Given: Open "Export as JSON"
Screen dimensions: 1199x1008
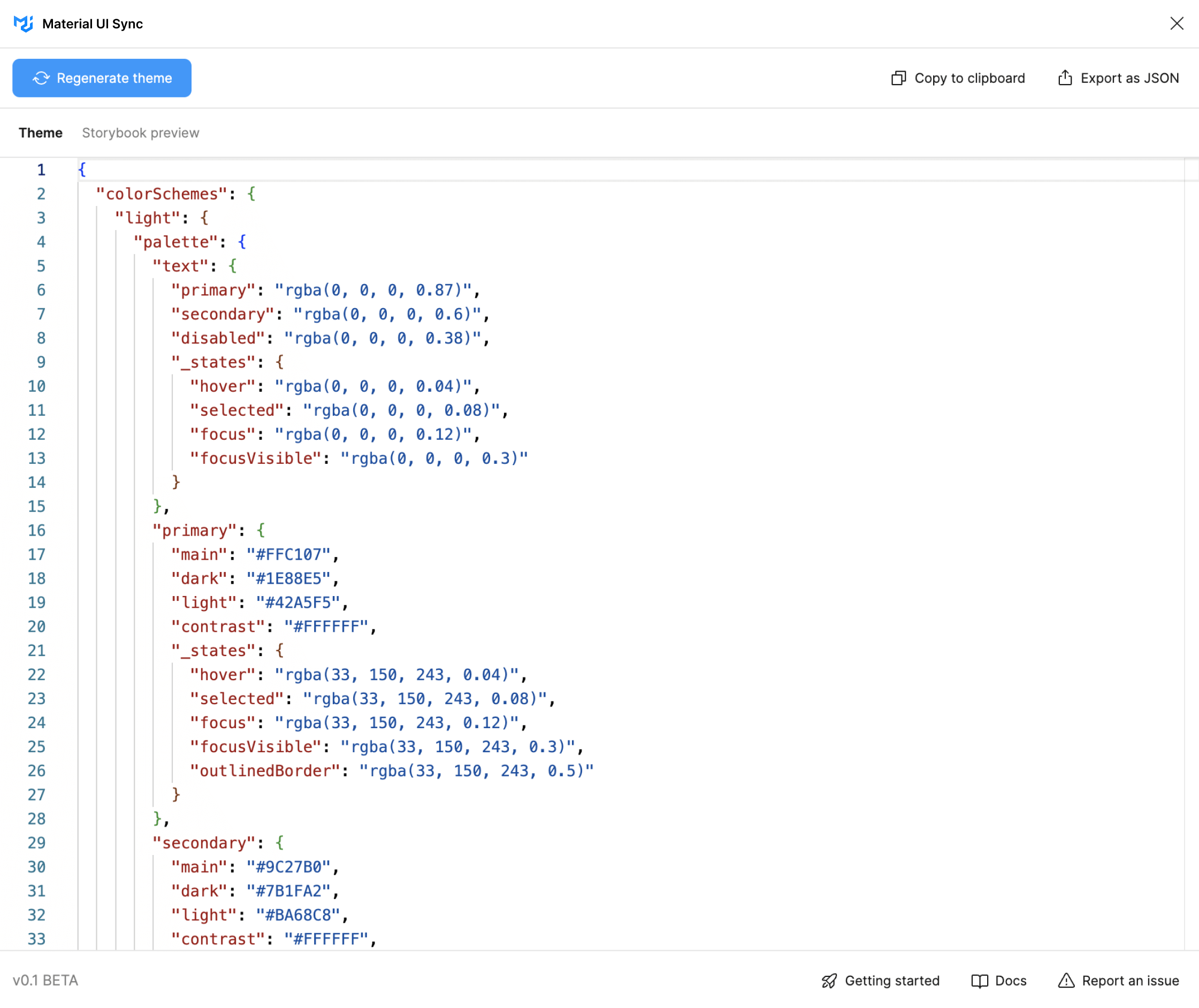Looking at the screenshot, I should click(x=1129, y=78).
